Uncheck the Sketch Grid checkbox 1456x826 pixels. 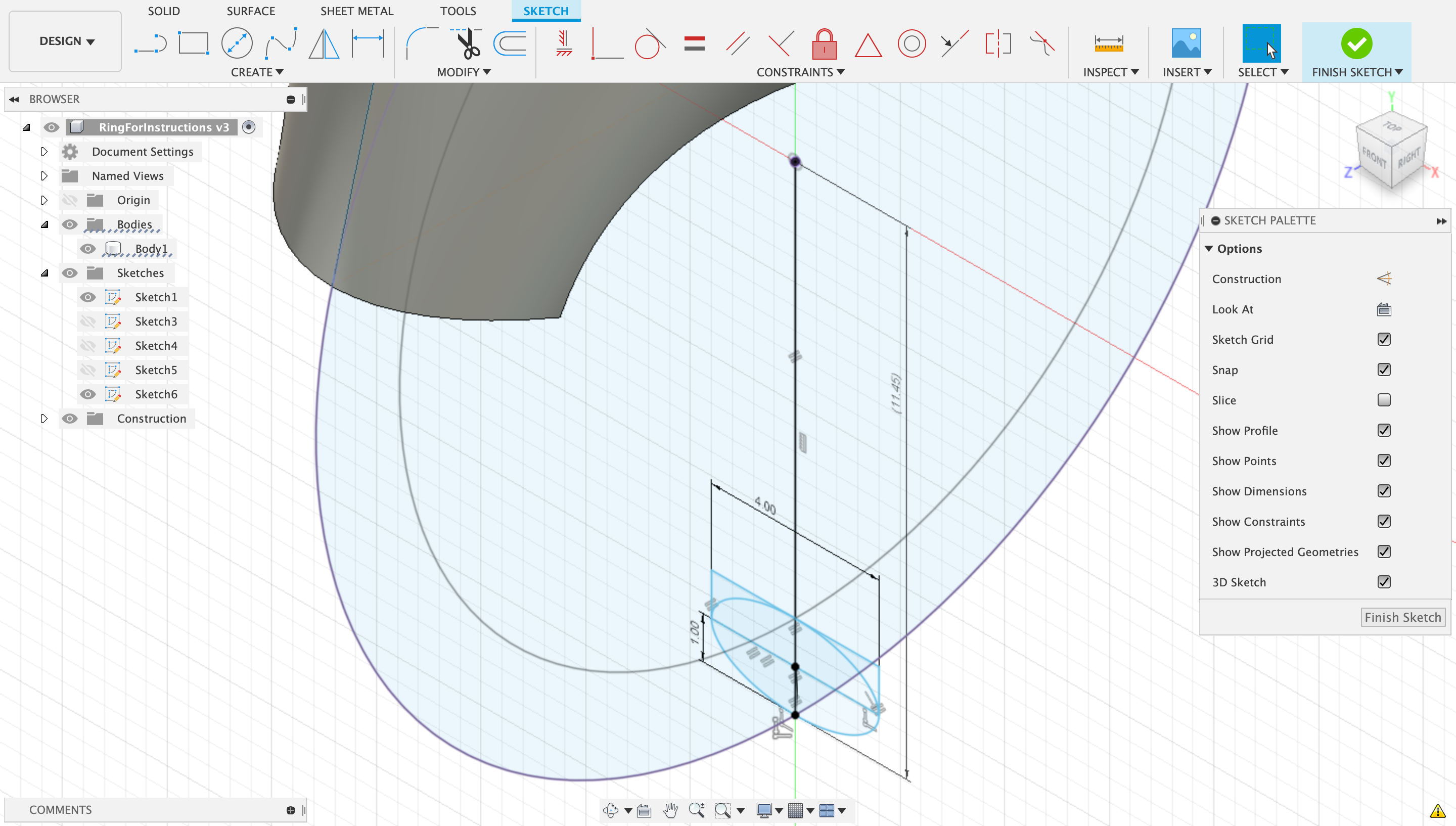click(x=1383, y=339)
